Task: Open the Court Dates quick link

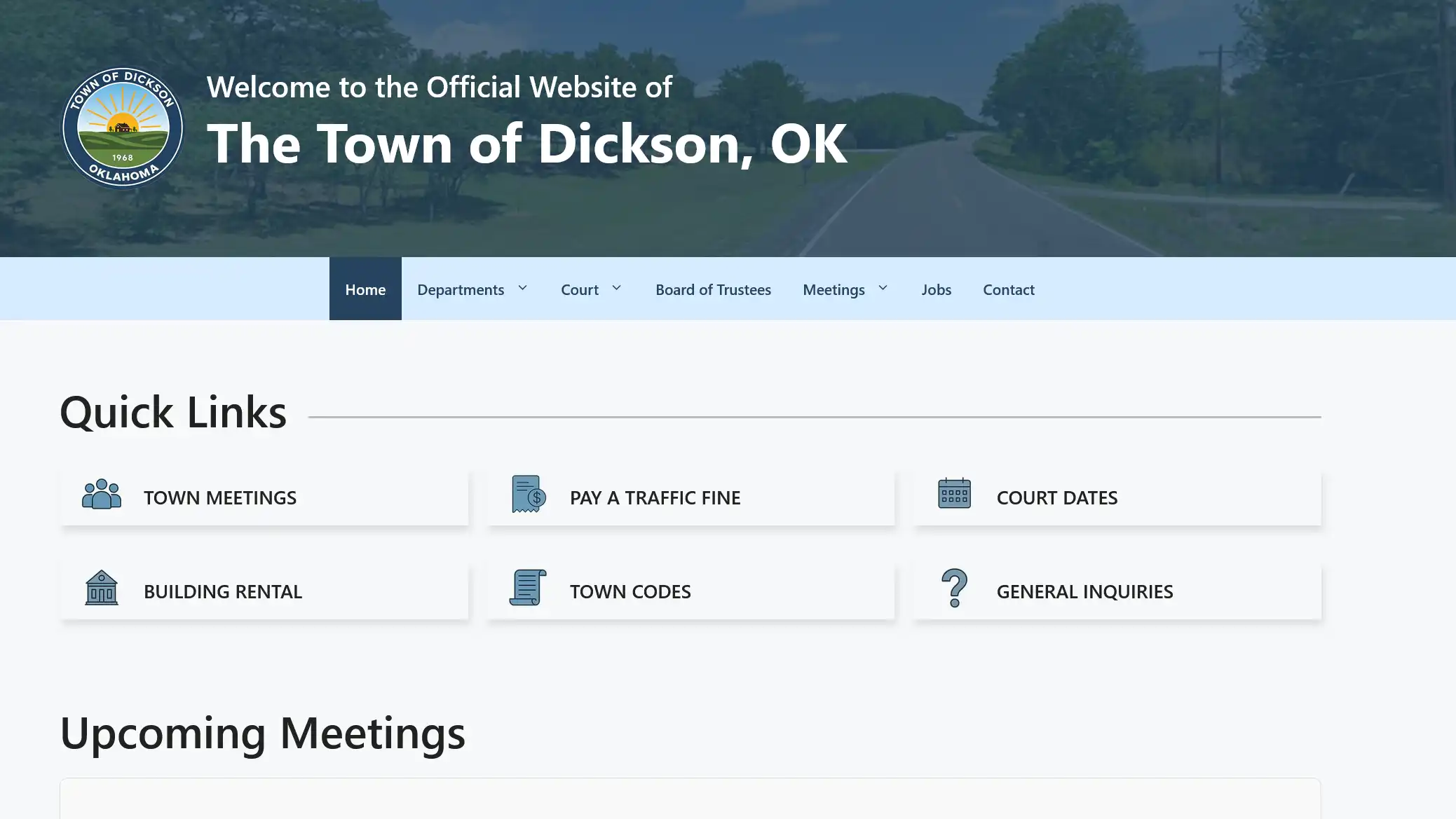Action: (x=1117, y=497)
